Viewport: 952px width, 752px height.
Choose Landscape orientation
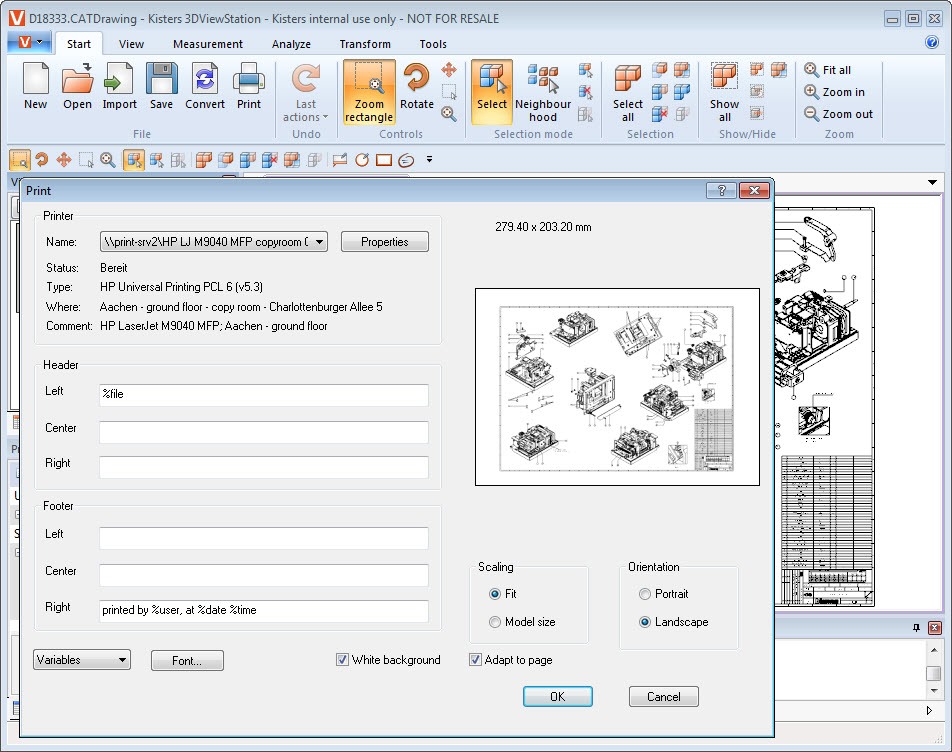pyautogui.click(x=645, y=622)
